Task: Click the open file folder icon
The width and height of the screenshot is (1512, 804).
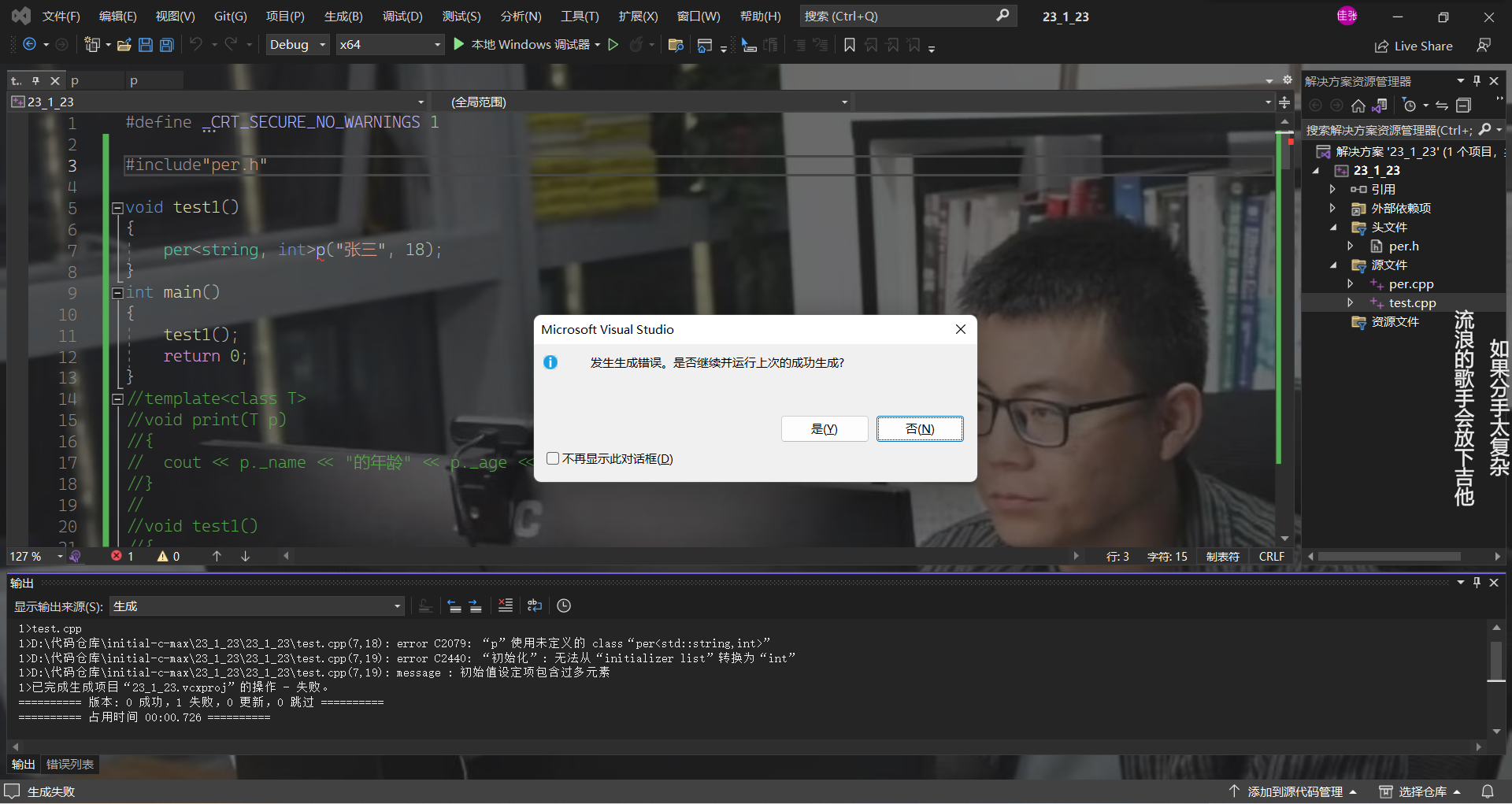Action: point(124,45)
